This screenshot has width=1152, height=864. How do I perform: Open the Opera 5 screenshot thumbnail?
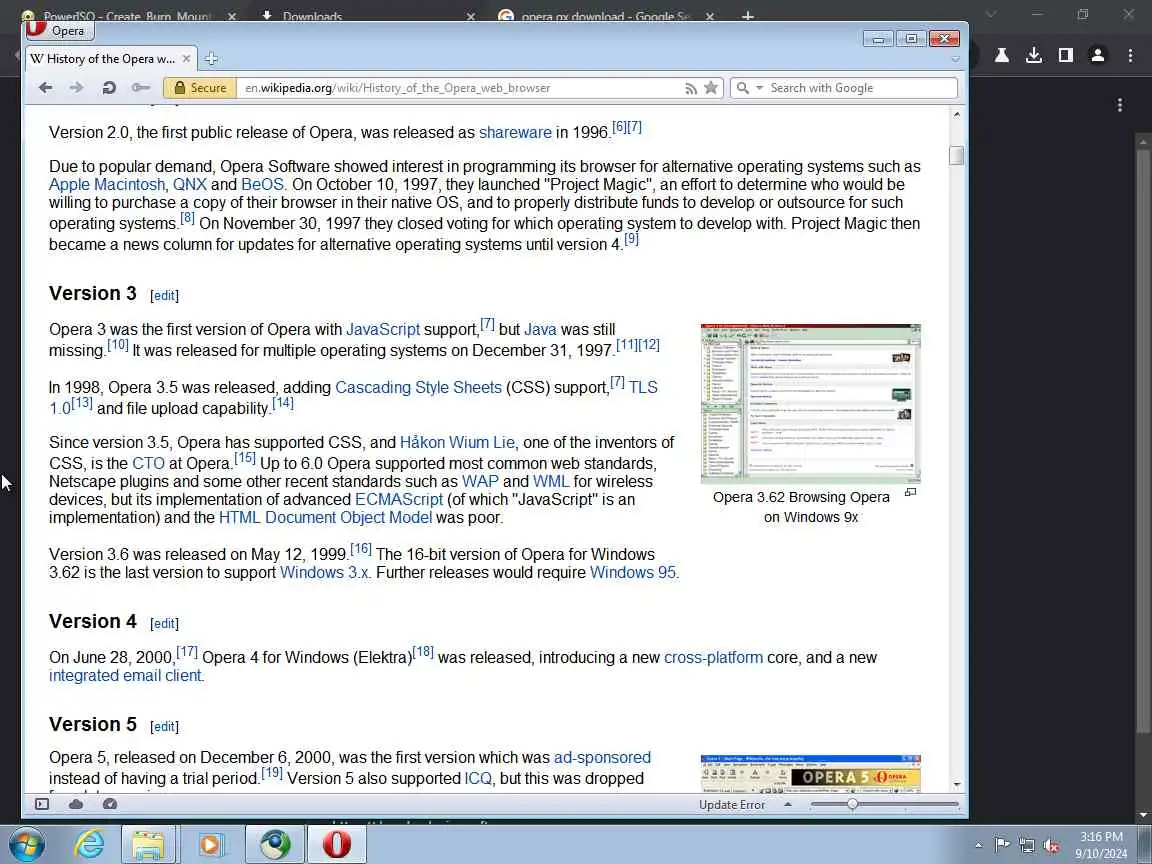coord(810,774)
